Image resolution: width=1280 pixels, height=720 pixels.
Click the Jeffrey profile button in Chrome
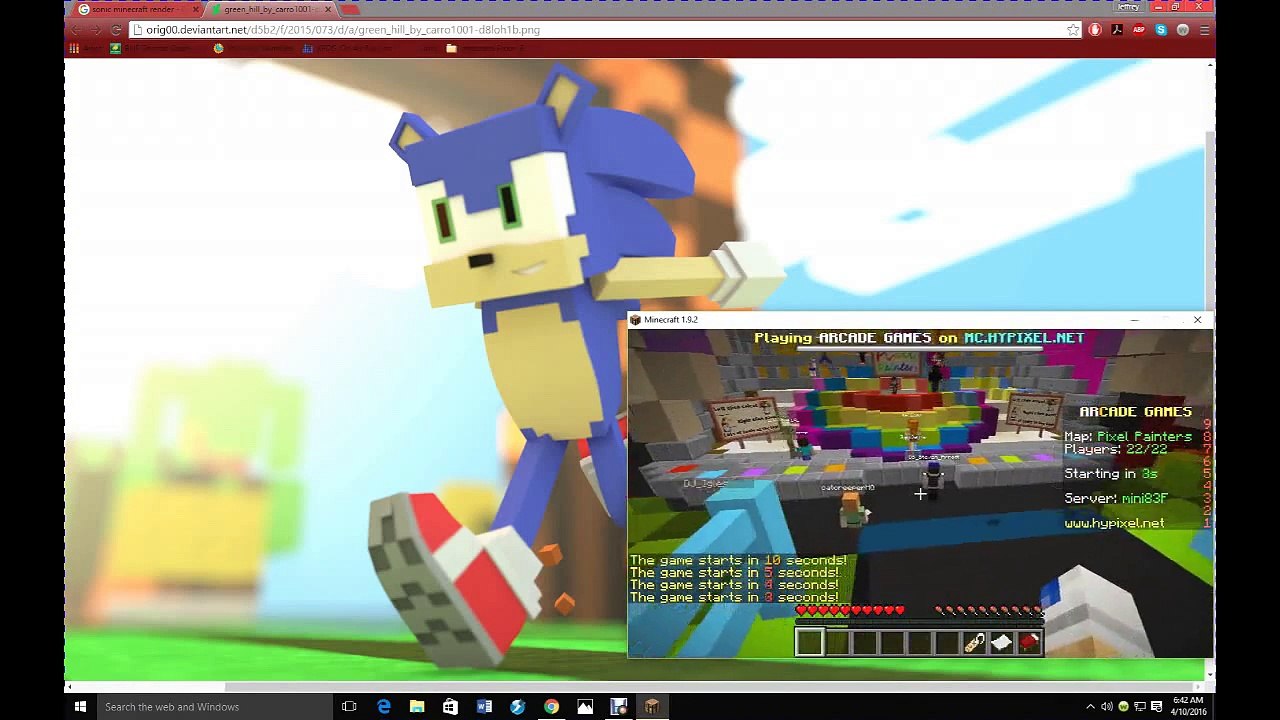click(x=1129, y=7)
